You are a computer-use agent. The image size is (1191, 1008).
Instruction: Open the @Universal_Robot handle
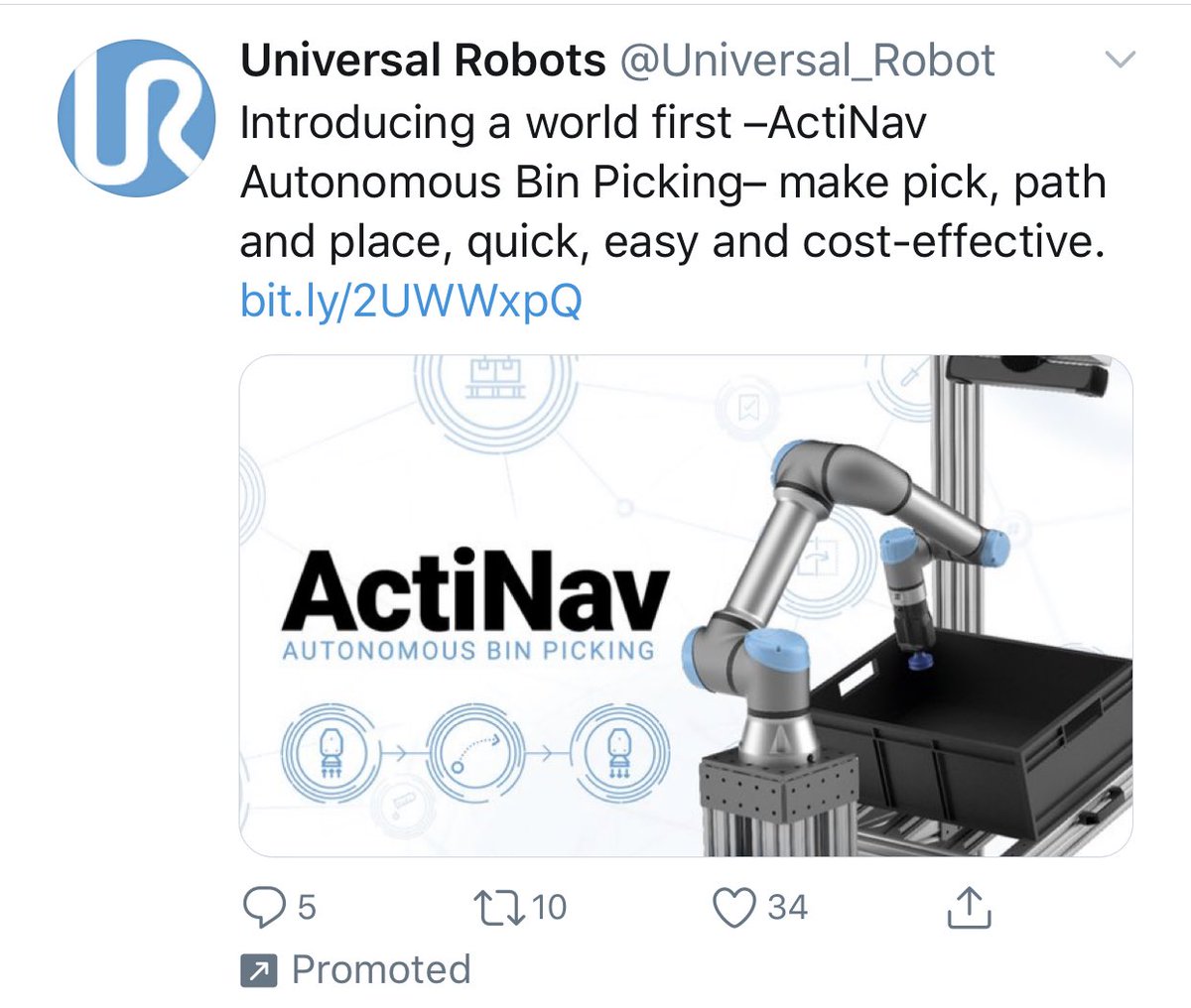click(807, 62)
